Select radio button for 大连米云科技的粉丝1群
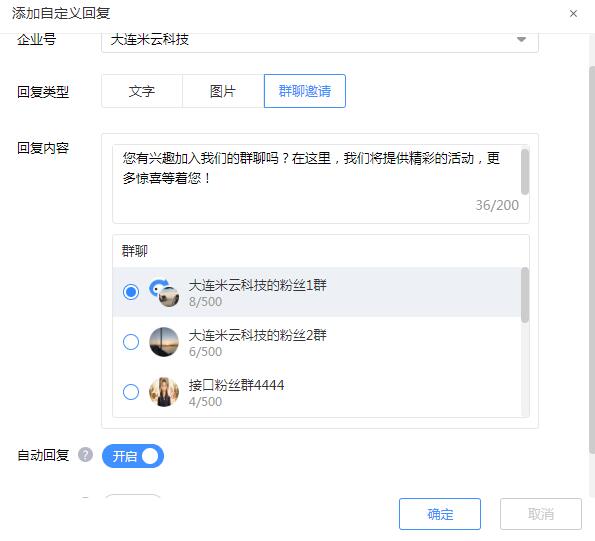This screenshot has width=595, height=541. (131, 292)
